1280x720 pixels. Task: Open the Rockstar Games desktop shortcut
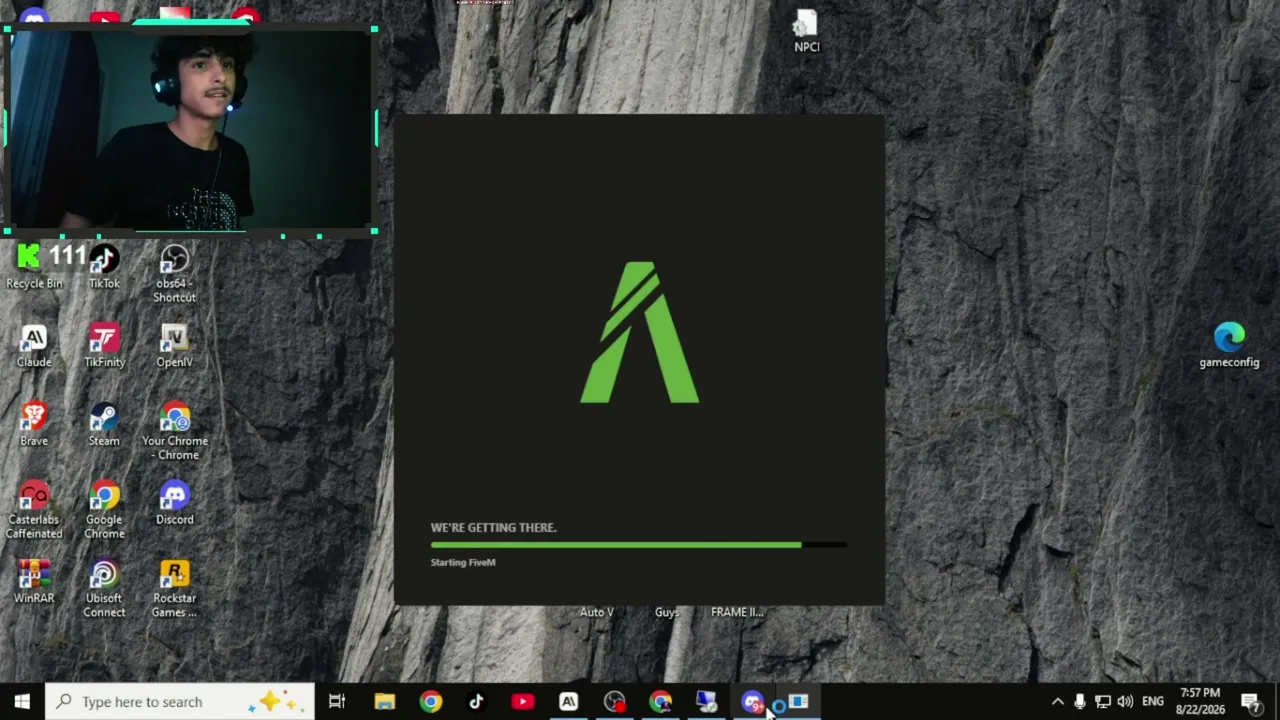pos(174,589)
